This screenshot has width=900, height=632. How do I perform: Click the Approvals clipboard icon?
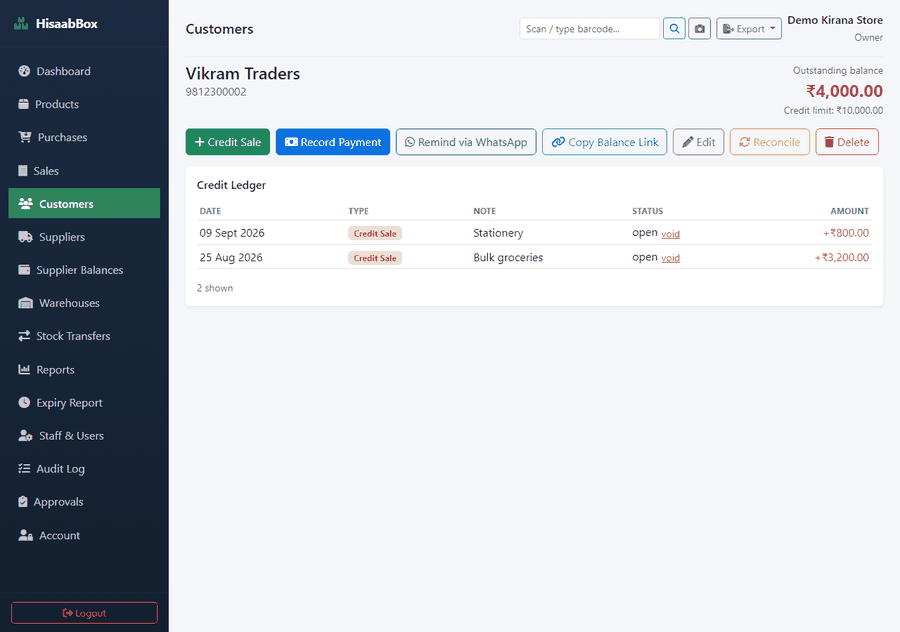pyautogui.click(x=23, y=502)
